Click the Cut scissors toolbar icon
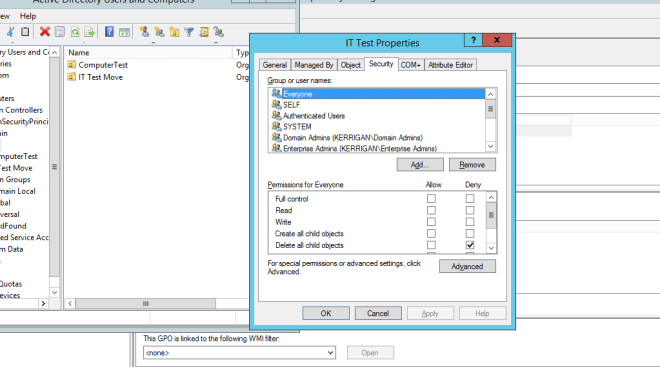This screenshot has height=367, width=660. (10, 32)
